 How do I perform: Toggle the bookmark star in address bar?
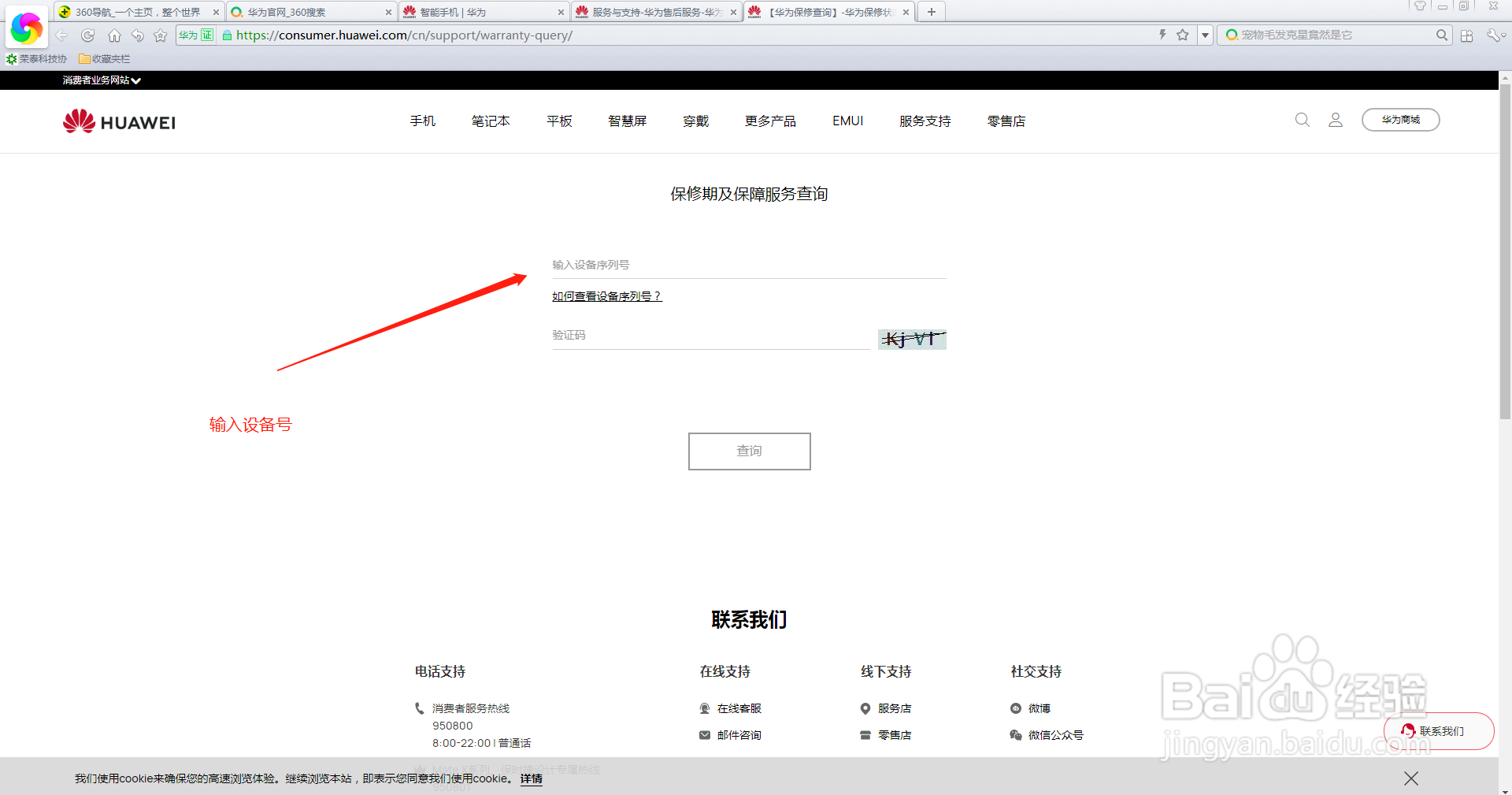coord(1183,35)
